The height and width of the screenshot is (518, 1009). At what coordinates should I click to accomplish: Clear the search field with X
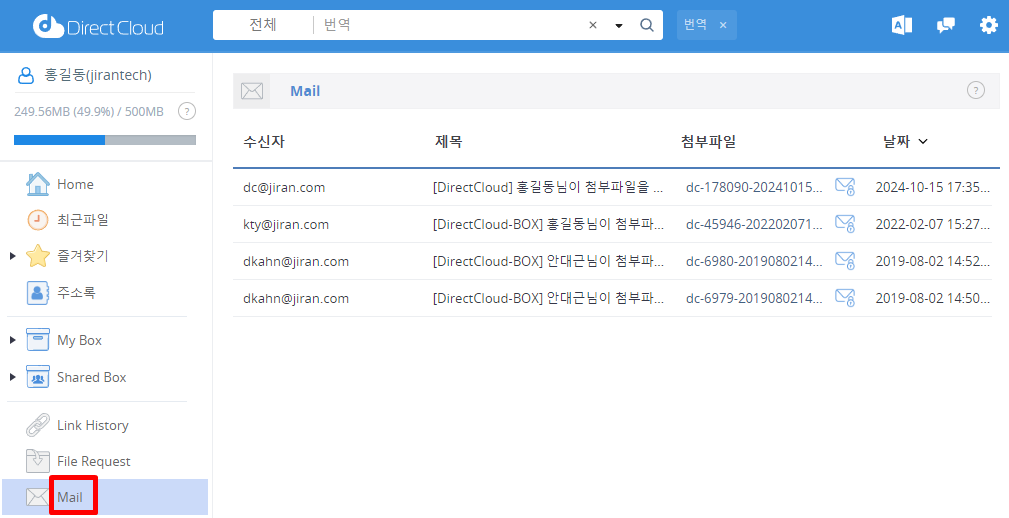pyautogui.click(x=593, y=25)
